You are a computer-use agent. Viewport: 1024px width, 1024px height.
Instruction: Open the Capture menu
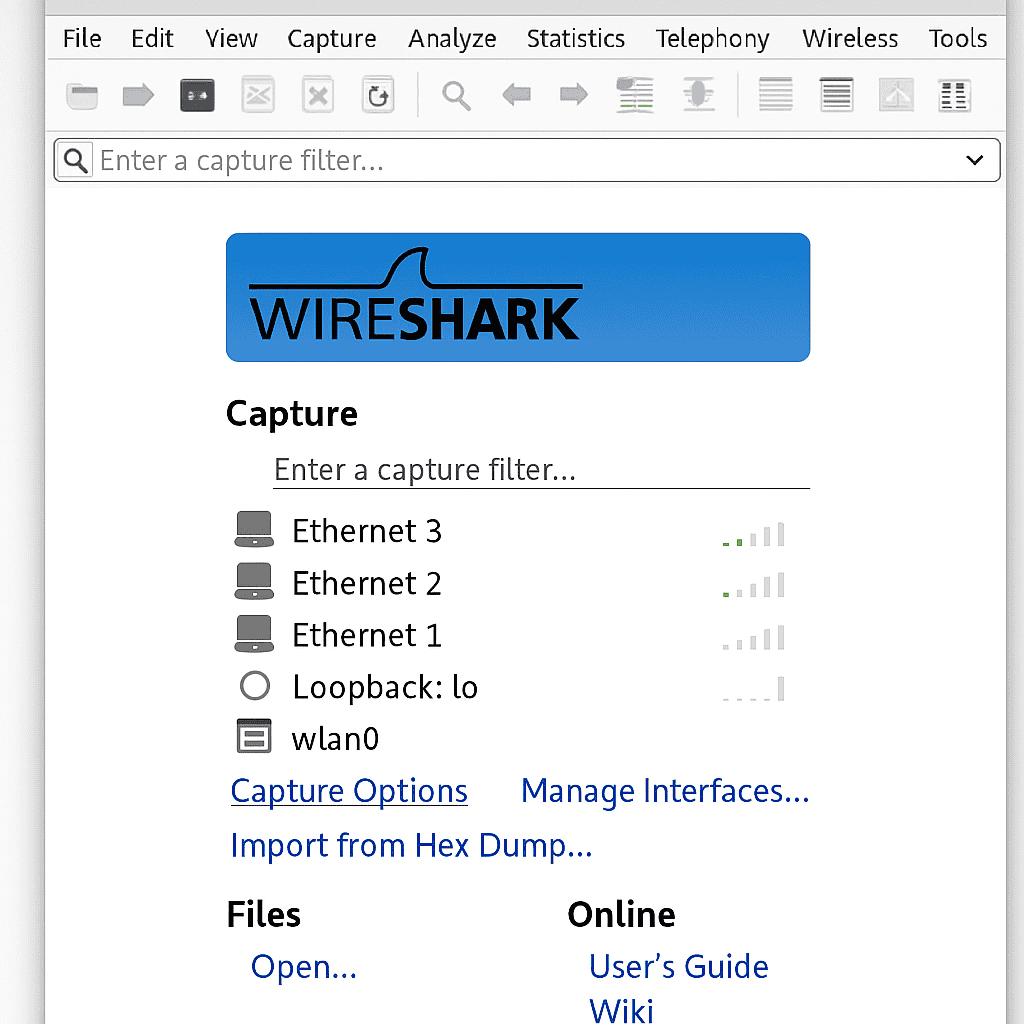click(332, 39)
